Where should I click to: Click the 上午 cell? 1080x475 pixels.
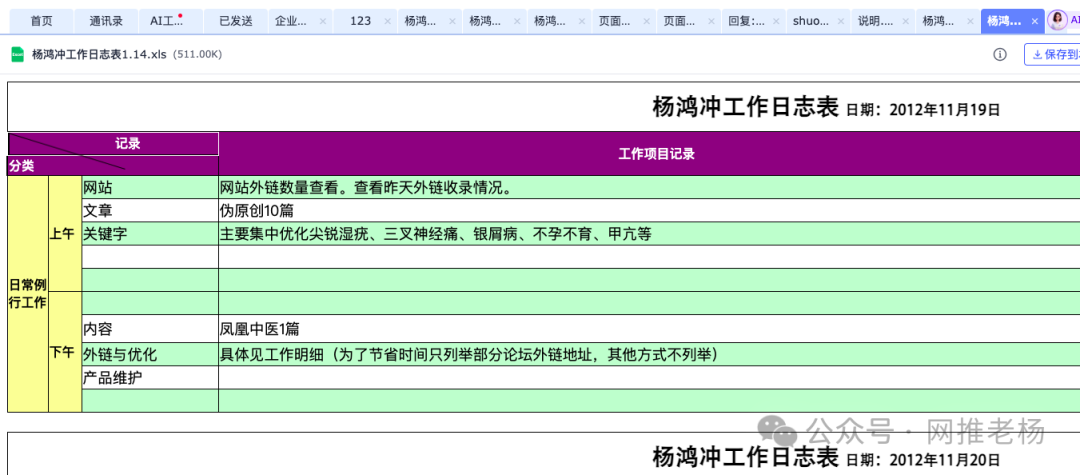pos(65,233)
